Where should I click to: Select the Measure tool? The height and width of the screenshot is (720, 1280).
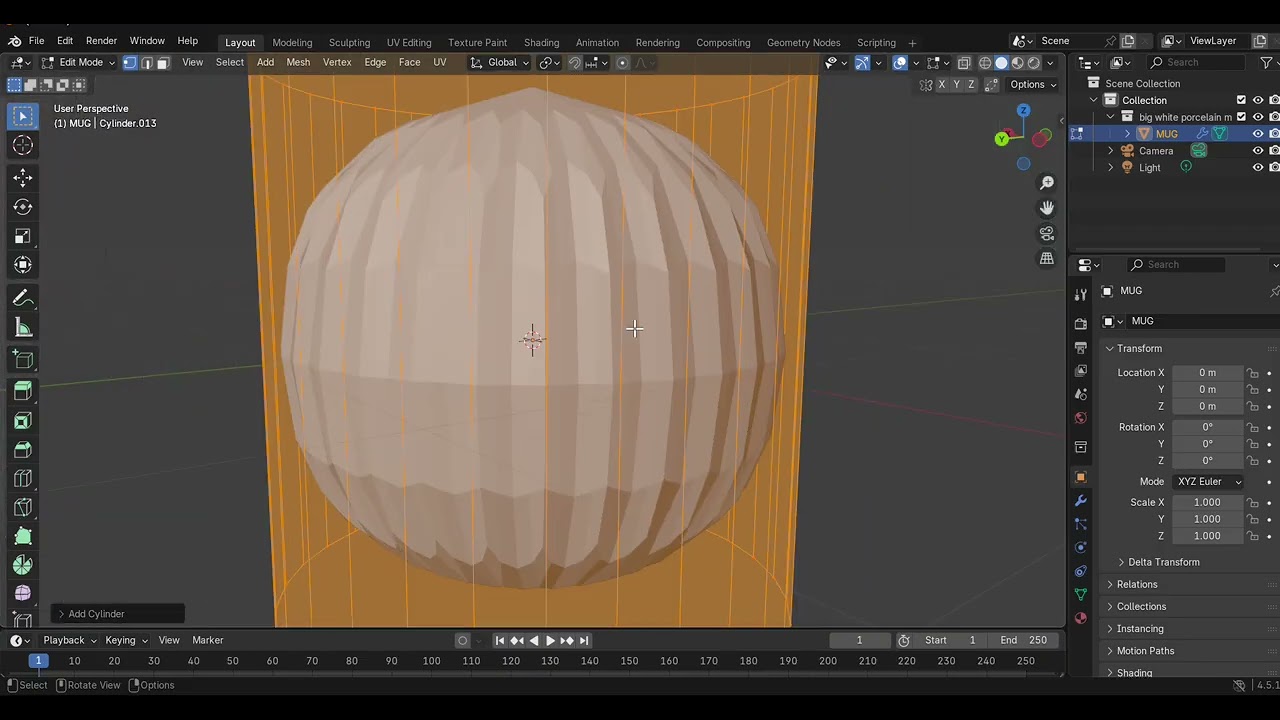click(x=23, y=328)
